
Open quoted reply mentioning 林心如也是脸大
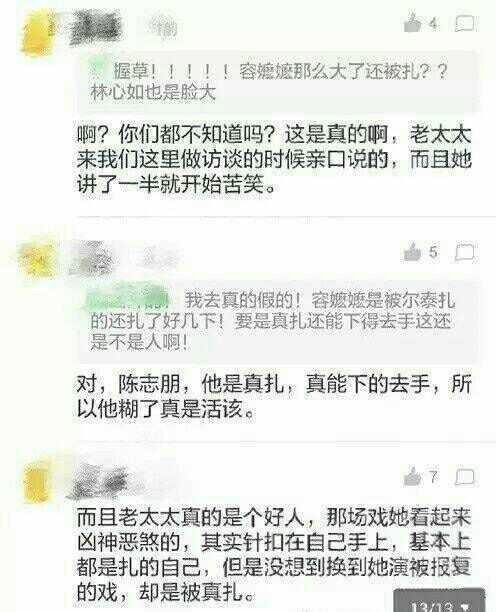277,82
